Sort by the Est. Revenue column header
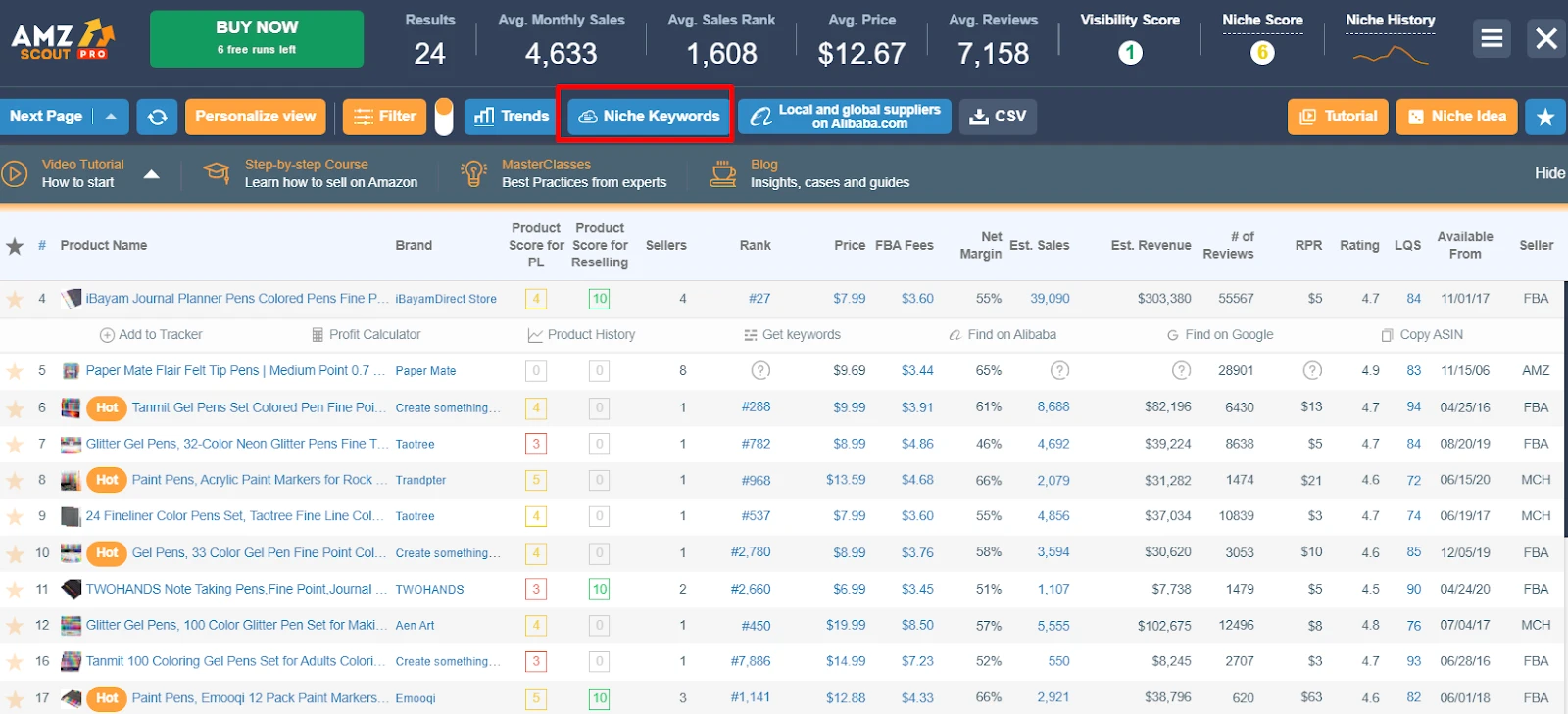Viewport: 1568px width, 714px height. pyautogui.click(x=1151, y=246)
